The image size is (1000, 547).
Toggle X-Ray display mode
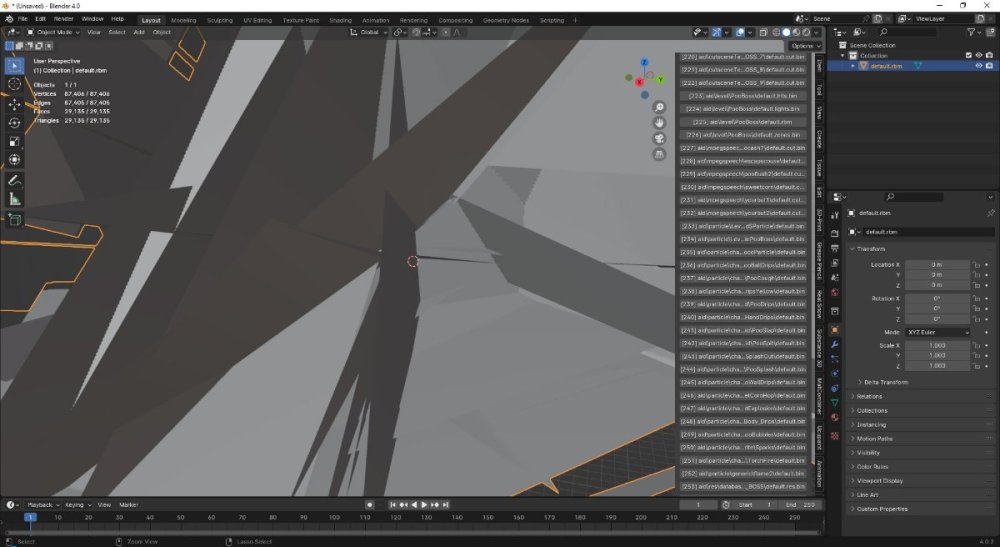click(x=763, y=32)
